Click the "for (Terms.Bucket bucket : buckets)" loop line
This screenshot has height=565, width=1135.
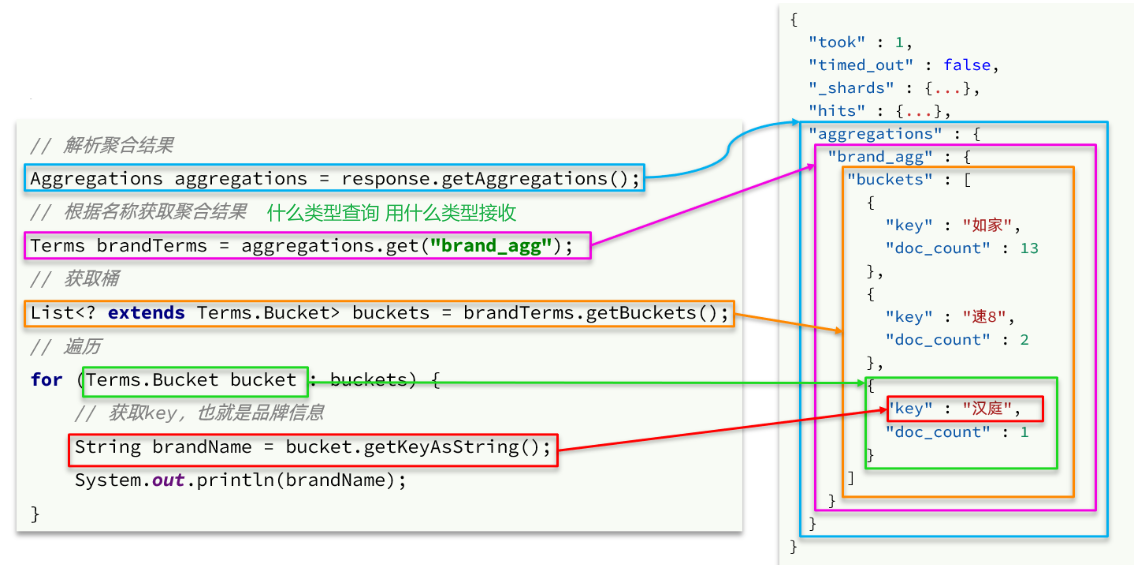pyautogui.click(x=235, y=380)
